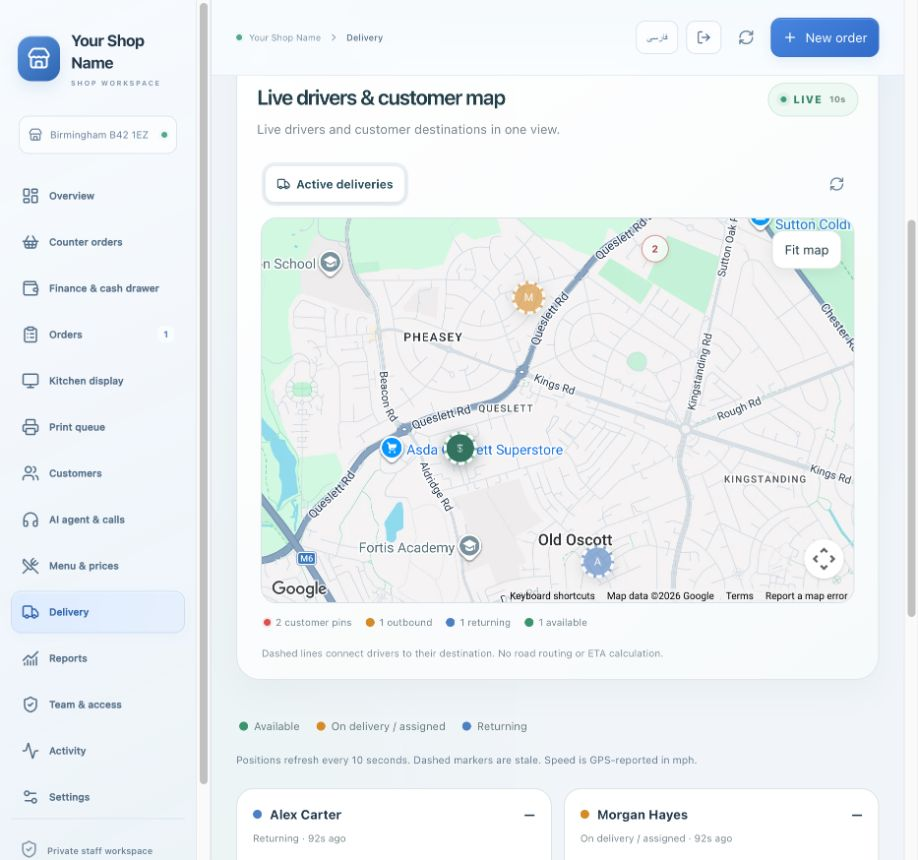Click the Settings sliders icon
Viewport: 918px width, 860px height.
click(x=30, y=797)
